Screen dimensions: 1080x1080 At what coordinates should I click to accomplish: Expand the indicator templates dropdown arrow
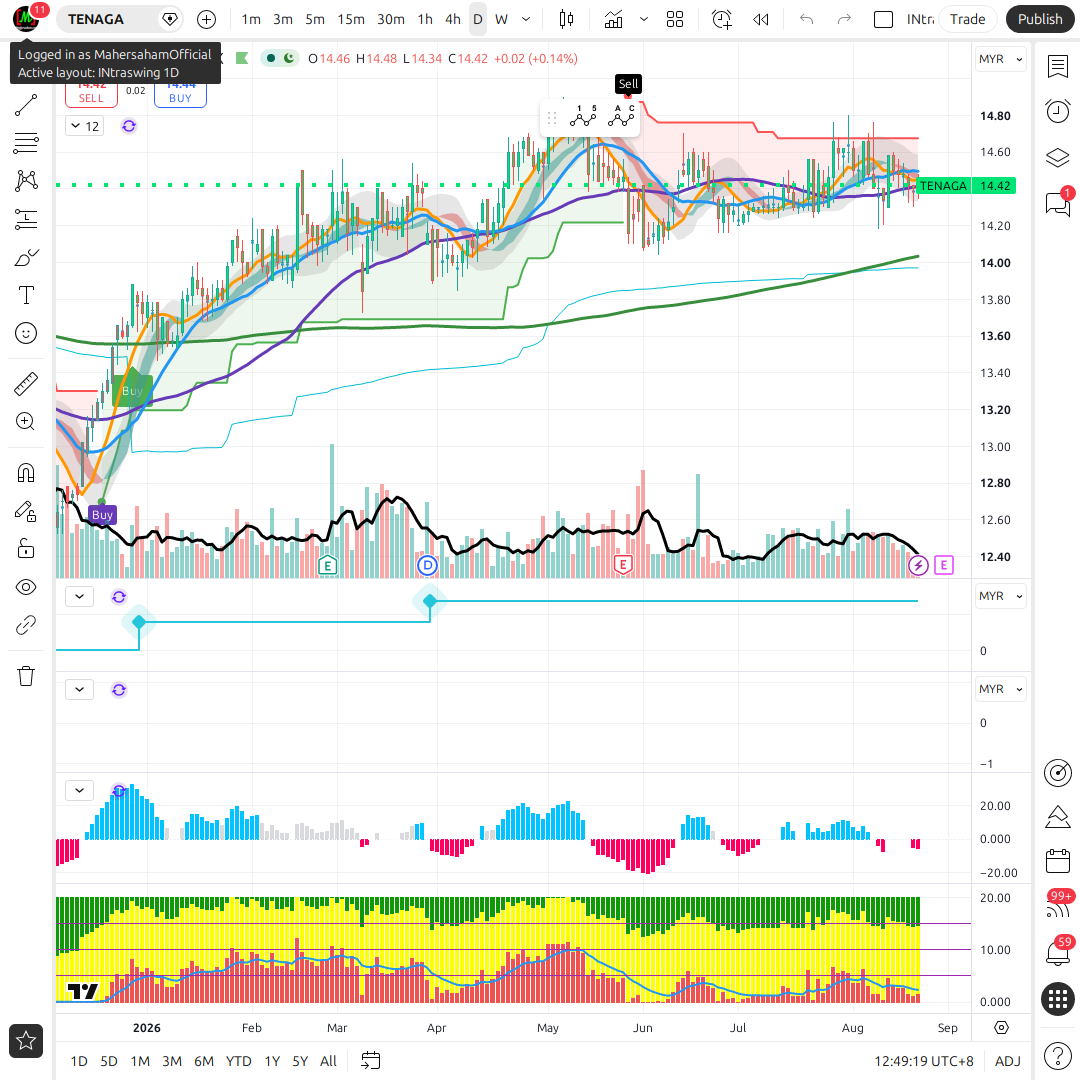644,19
